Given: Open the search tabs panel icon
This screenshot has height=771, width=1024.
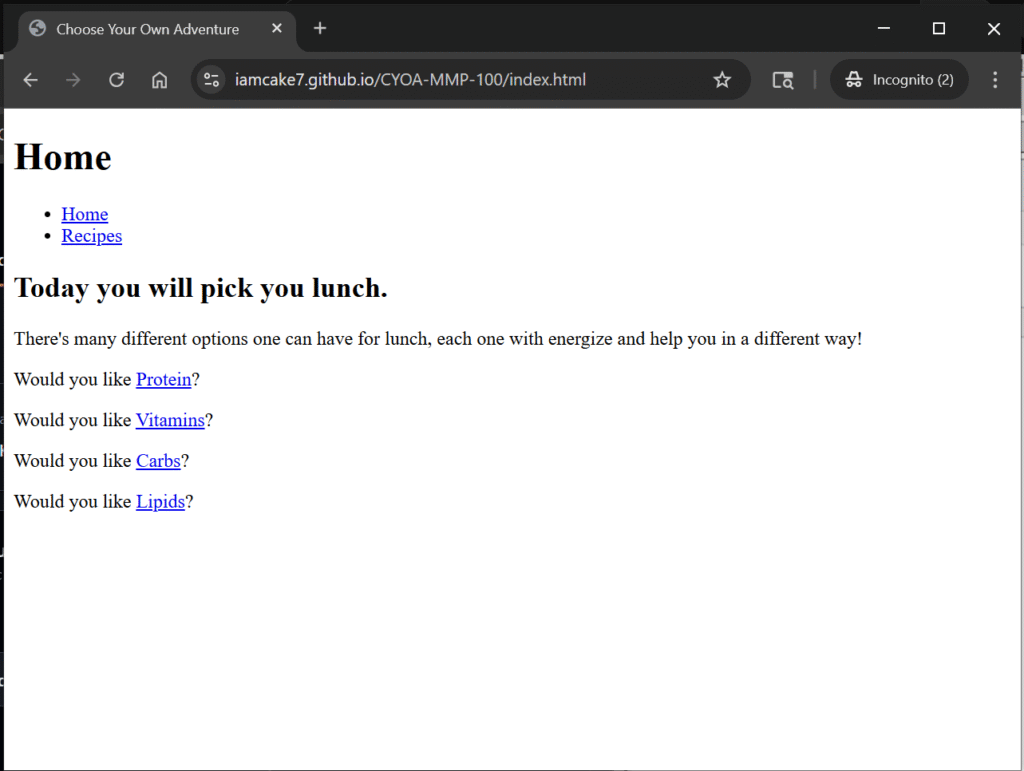Looking at the screenshot, I should 782,80.
